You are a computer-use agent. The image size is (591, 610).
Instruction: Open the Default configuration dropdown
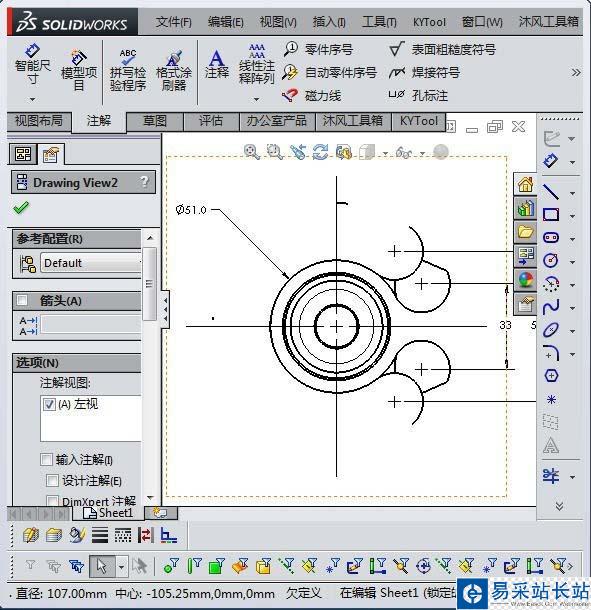pyautogui.click(x=90, y=263)
